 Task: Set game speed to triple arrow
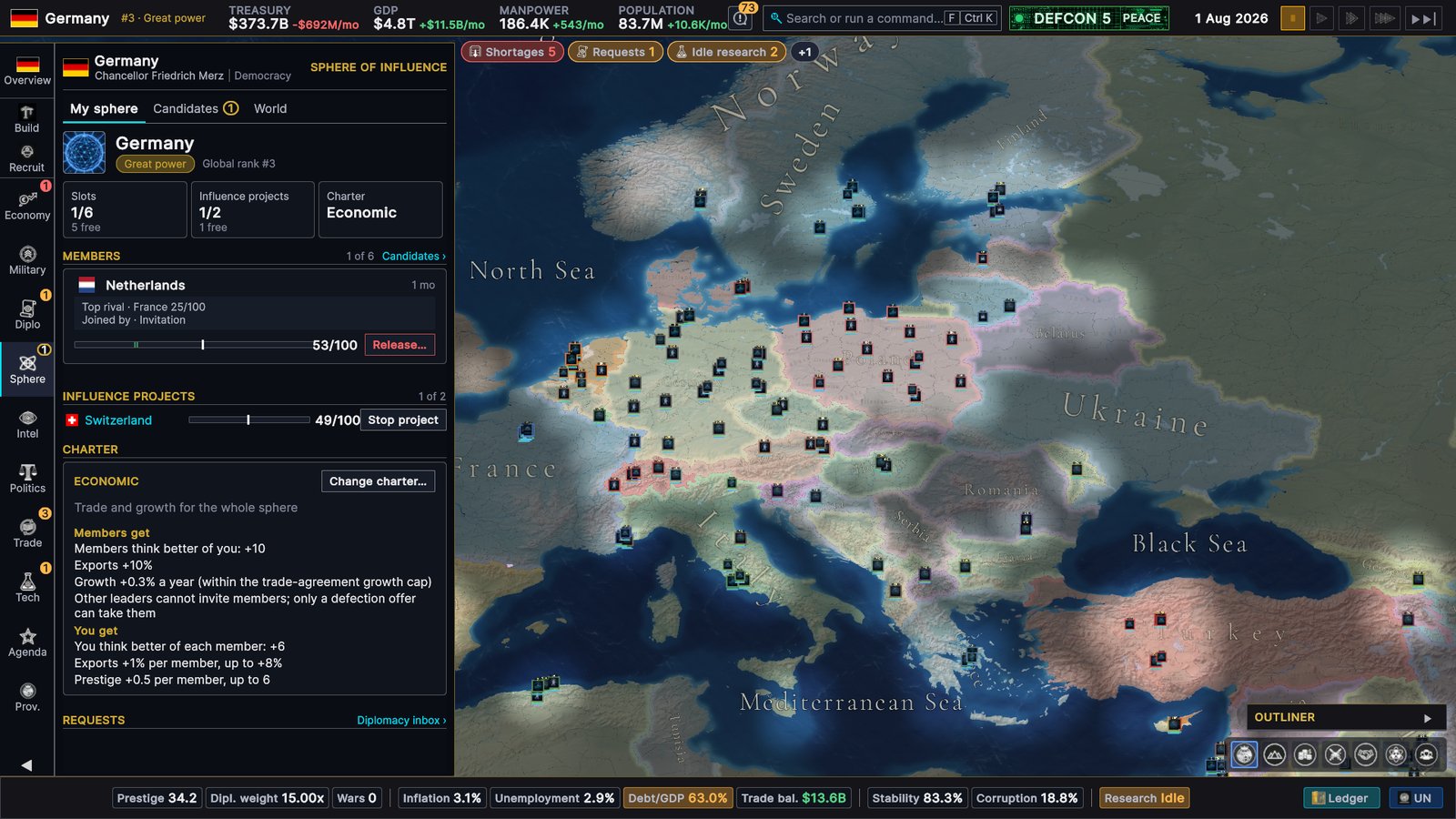1384,18
